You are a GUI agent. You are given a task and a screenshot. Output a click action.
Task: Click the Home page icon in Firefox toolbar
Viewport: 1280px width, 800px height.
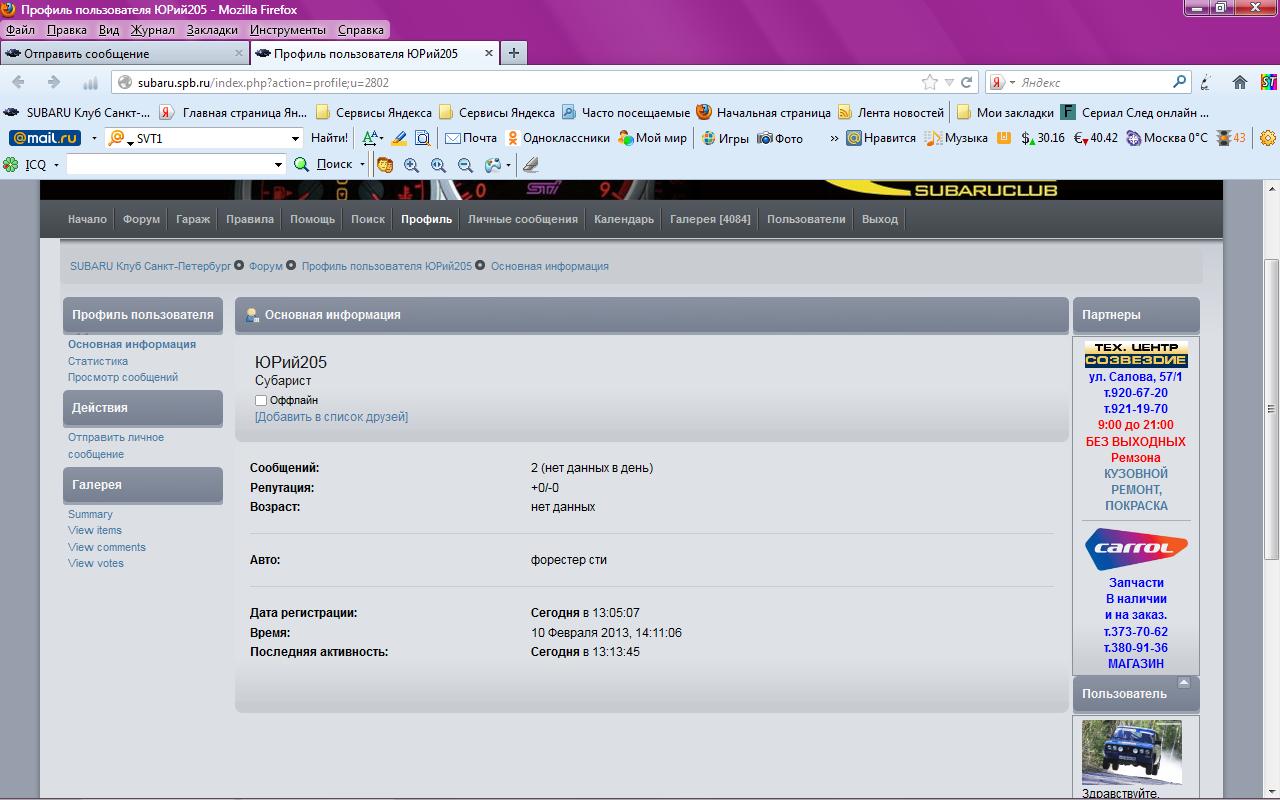pos(1240,82)
